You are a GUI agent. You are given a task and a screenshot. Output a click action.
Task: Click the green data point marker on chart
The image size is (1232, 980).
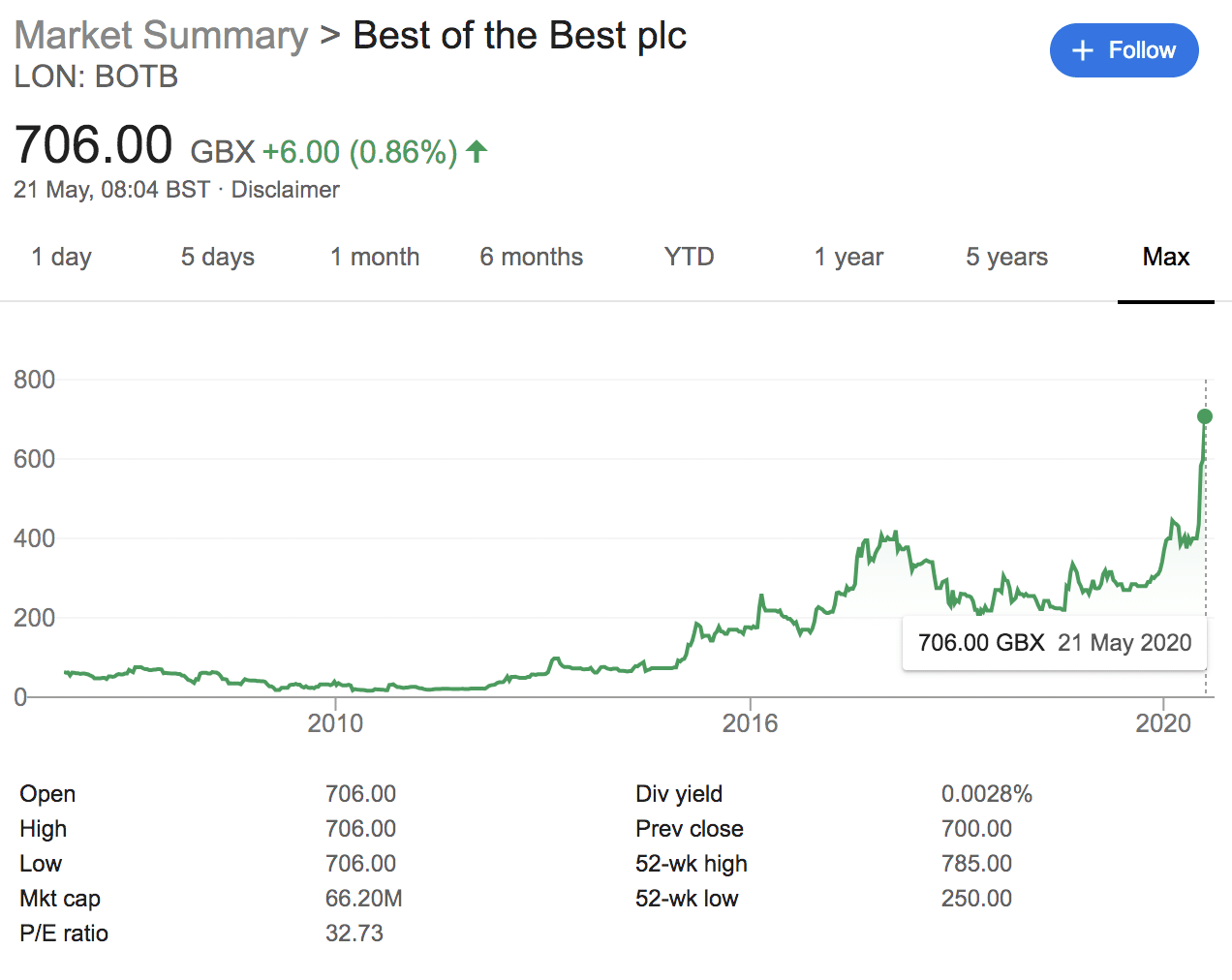pyautogui.click(x=1205, y=416)
